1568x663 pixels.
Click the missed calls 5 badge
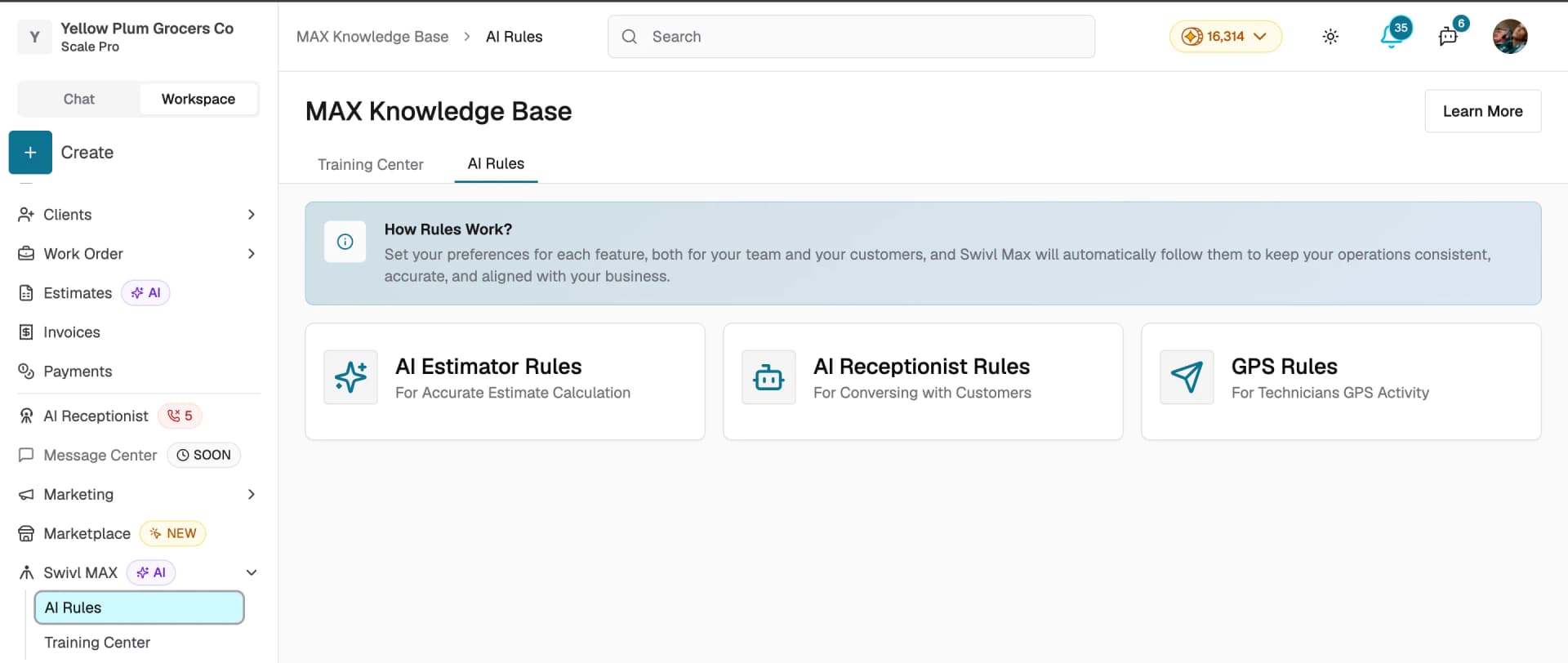[x=180, y=416]
